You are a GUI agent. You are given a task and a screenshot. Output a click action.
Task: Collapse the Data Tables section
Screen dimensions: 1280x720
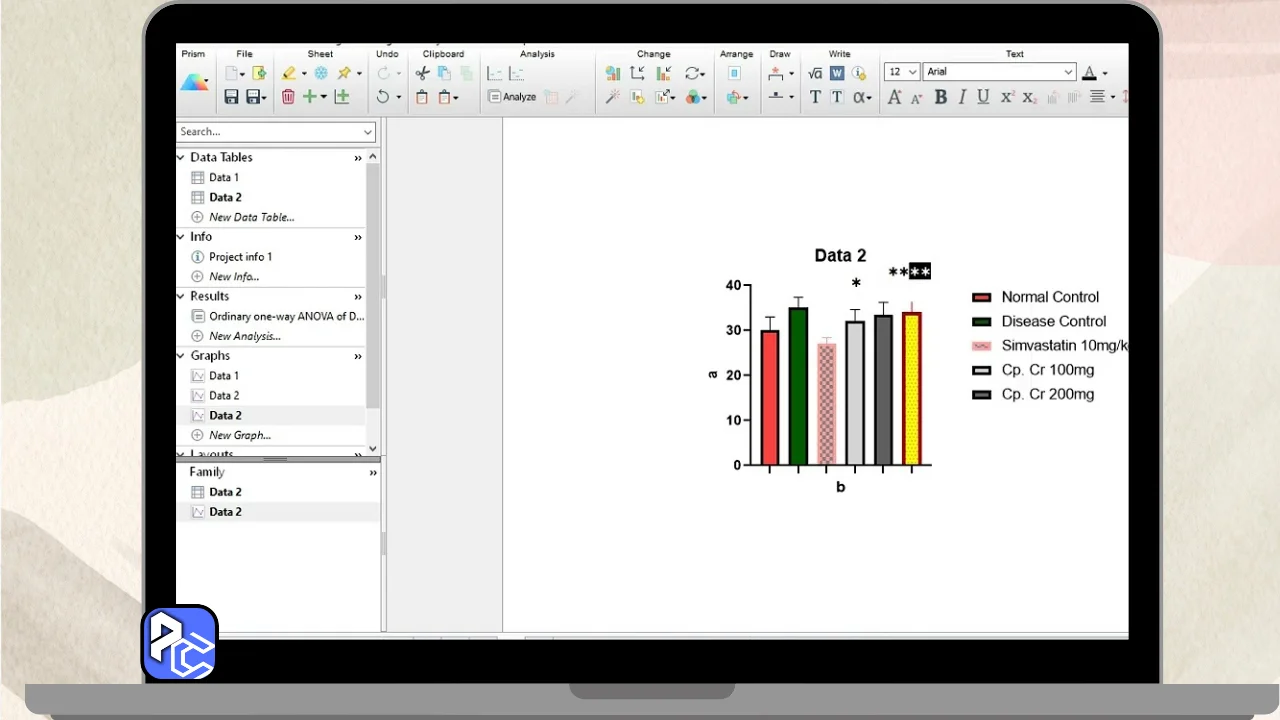181,157
